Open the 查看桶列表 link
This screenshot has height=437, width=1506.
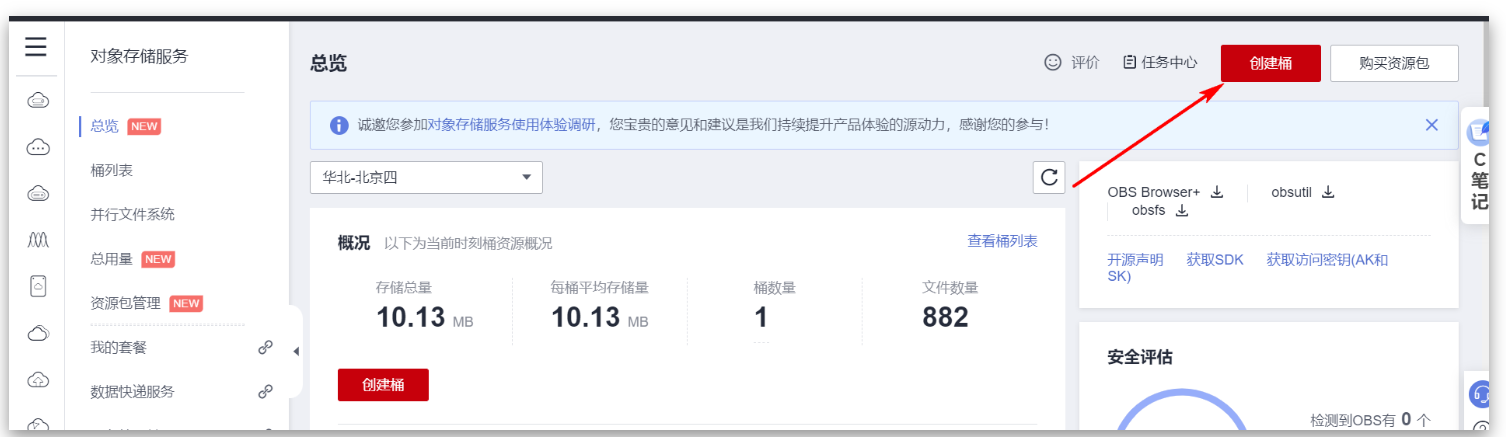(1002, 241)
